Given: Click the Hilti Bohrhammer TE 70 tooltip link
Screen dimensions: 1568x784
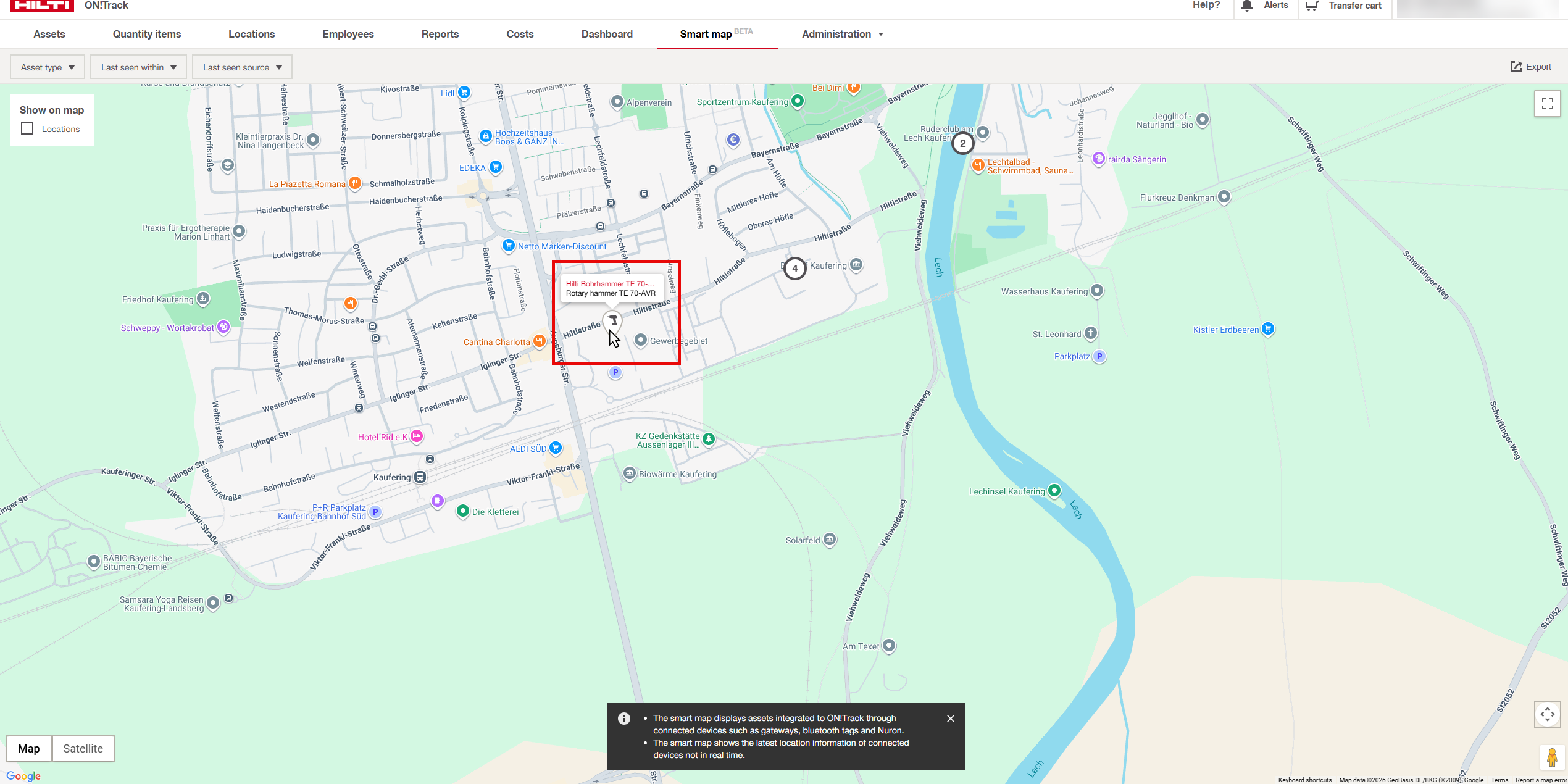Looking at the screenshot, I should click(x=610, y=284).
